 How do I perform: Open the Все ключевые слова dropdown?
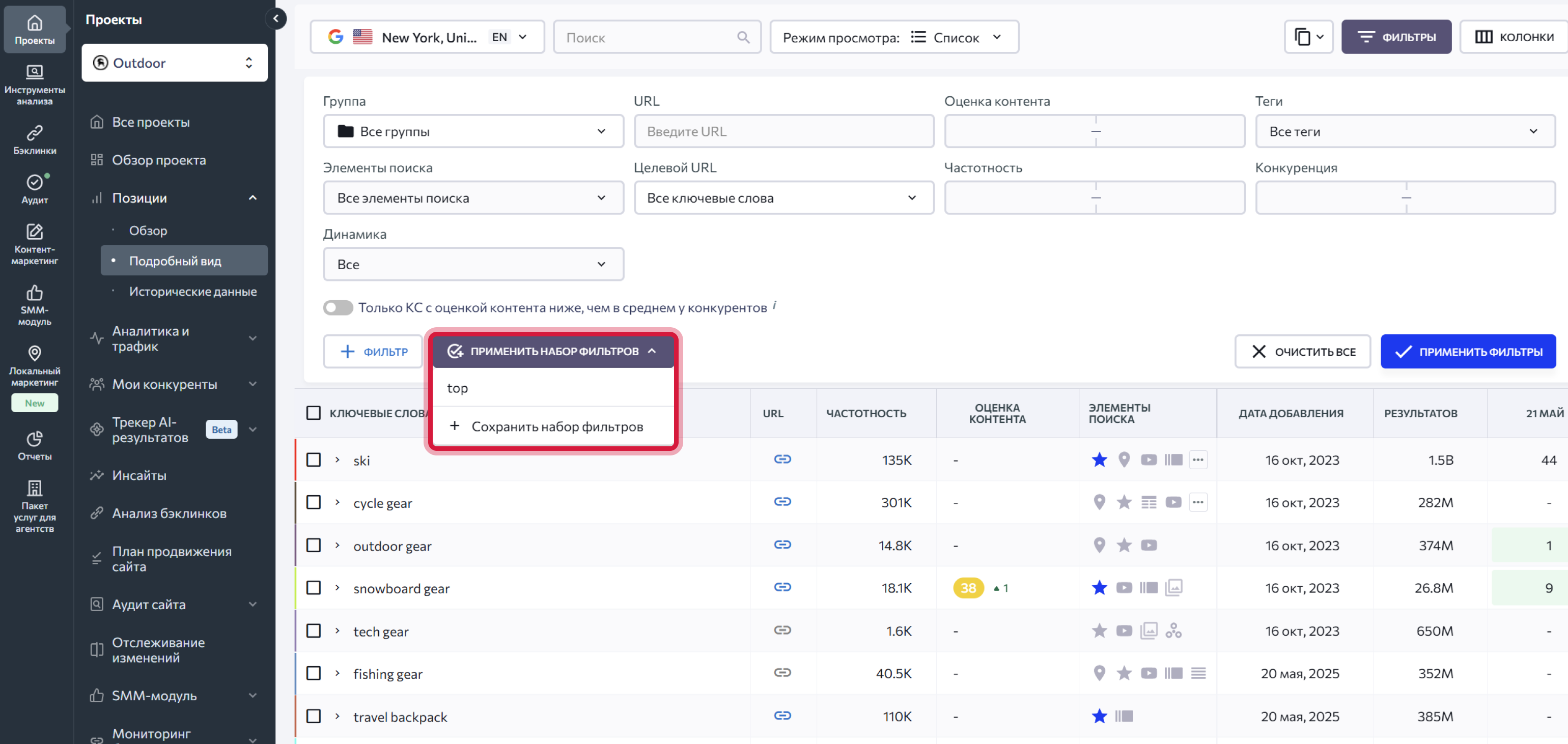784,198
